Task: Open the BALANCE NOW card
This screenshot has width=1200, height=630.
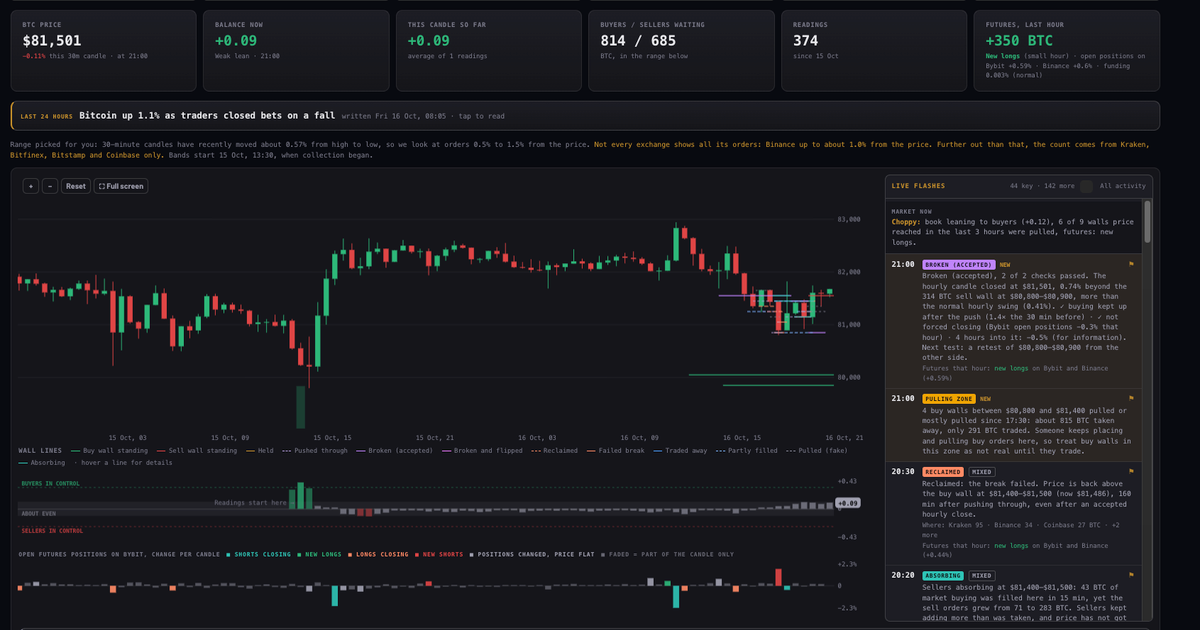Action: [x=296, y=50]
